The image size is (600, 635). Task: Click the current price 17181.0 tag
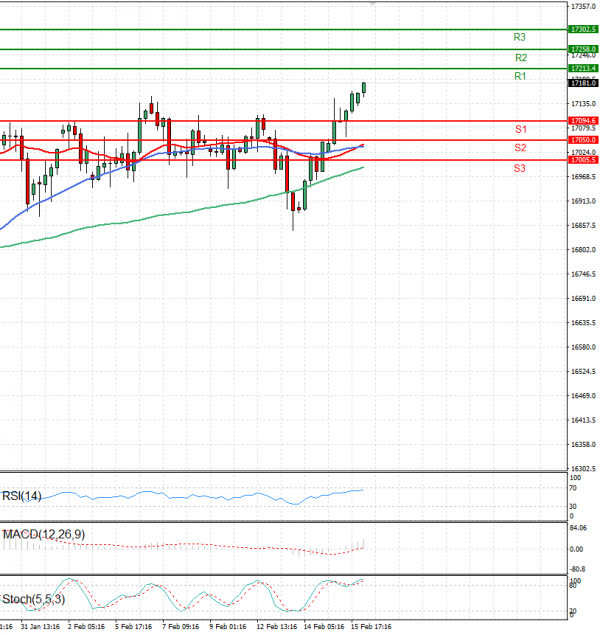[x=582, y=85]
